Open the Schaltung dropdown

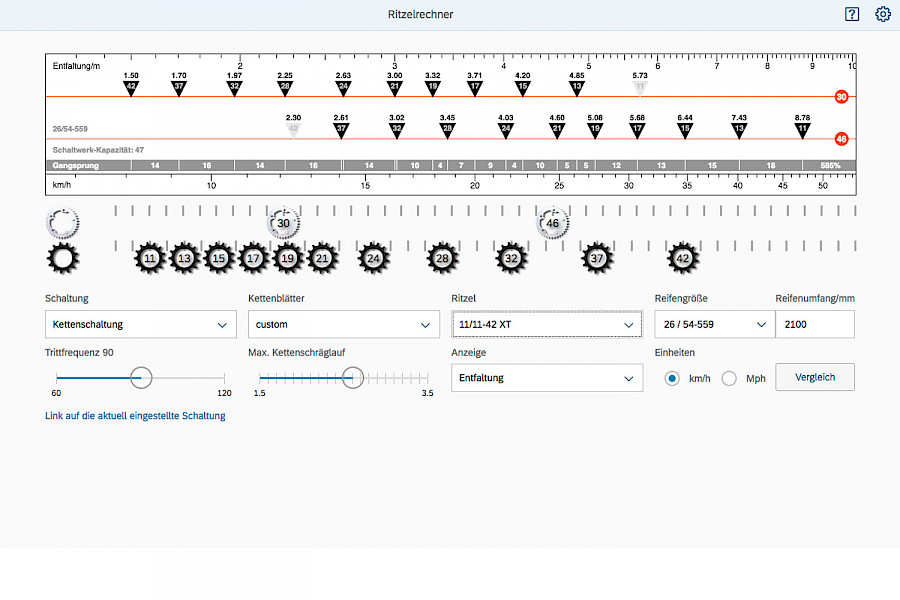coord(140,324)
